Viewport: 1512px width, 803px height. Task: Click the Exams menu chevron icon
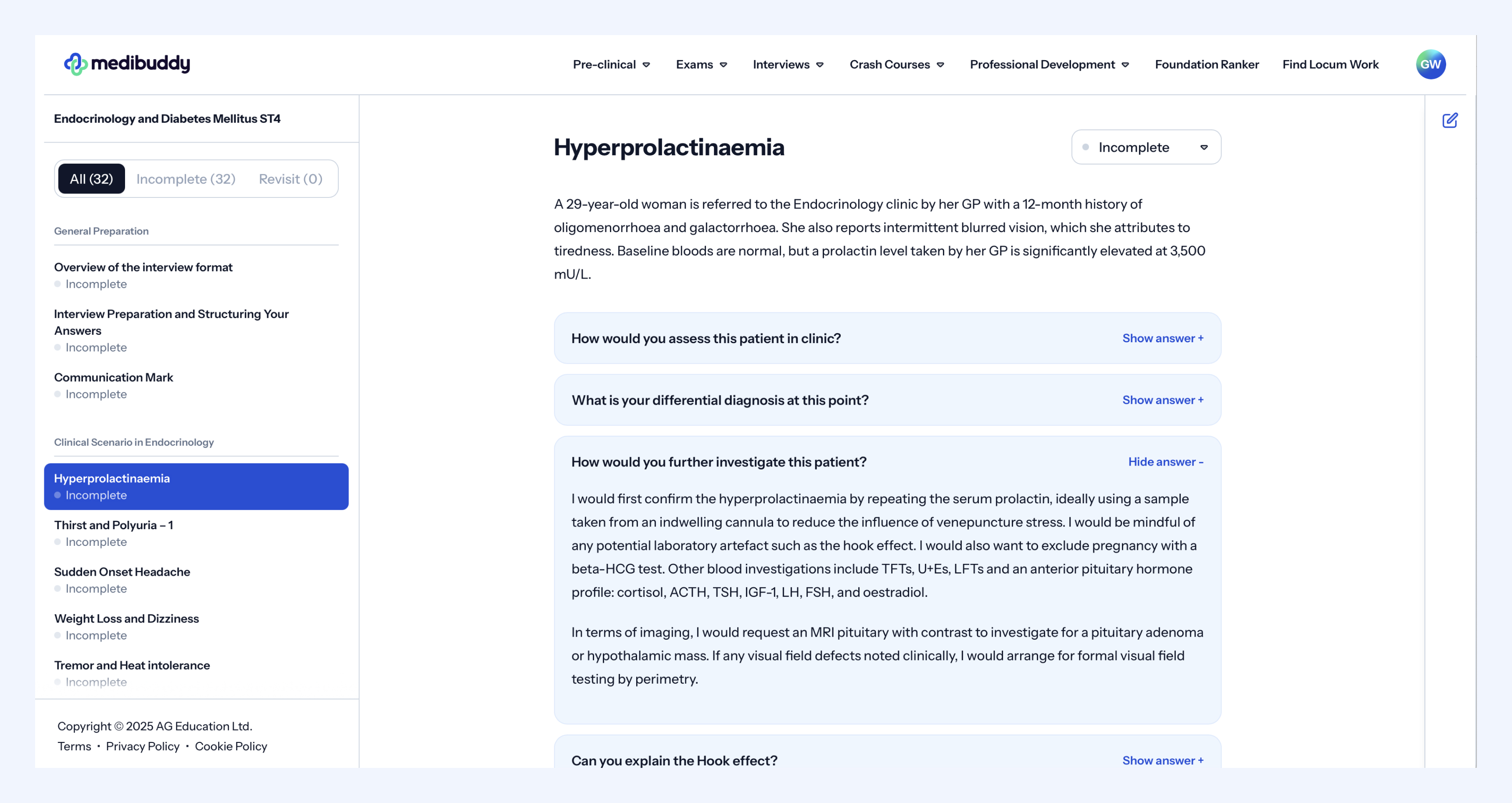[x=723, y=65]
